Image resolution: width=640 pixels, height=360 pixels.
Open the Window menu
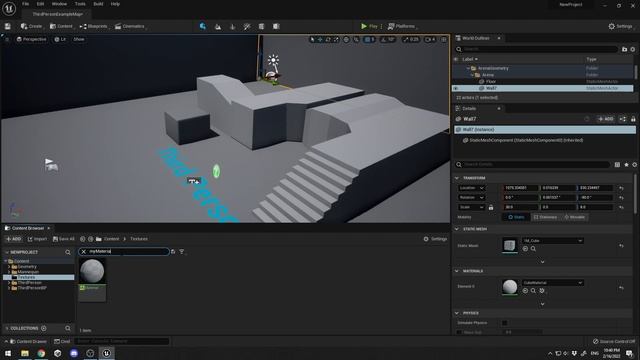click(59, 4)
